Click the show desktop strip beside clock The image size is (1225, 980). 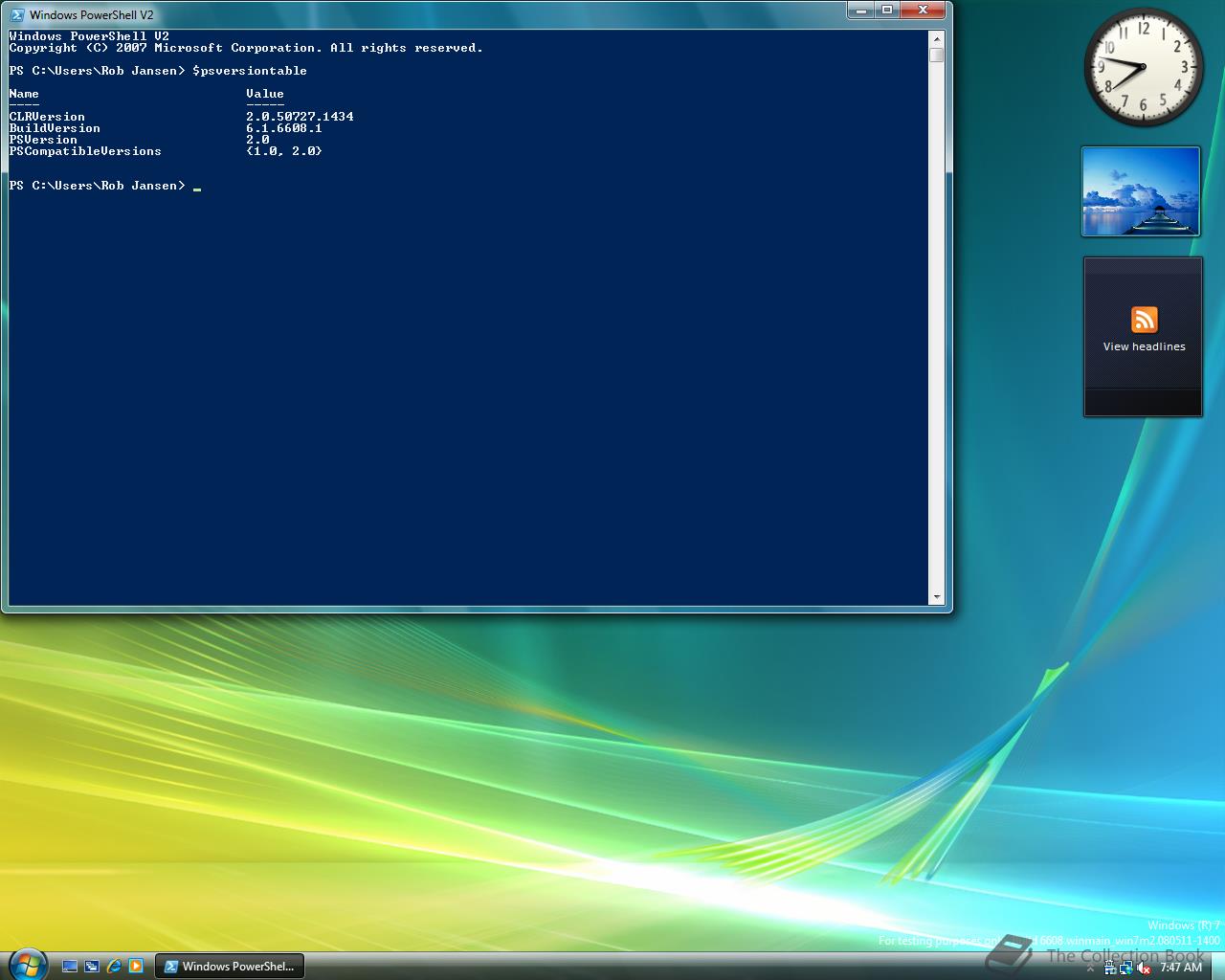(1217, 967)
